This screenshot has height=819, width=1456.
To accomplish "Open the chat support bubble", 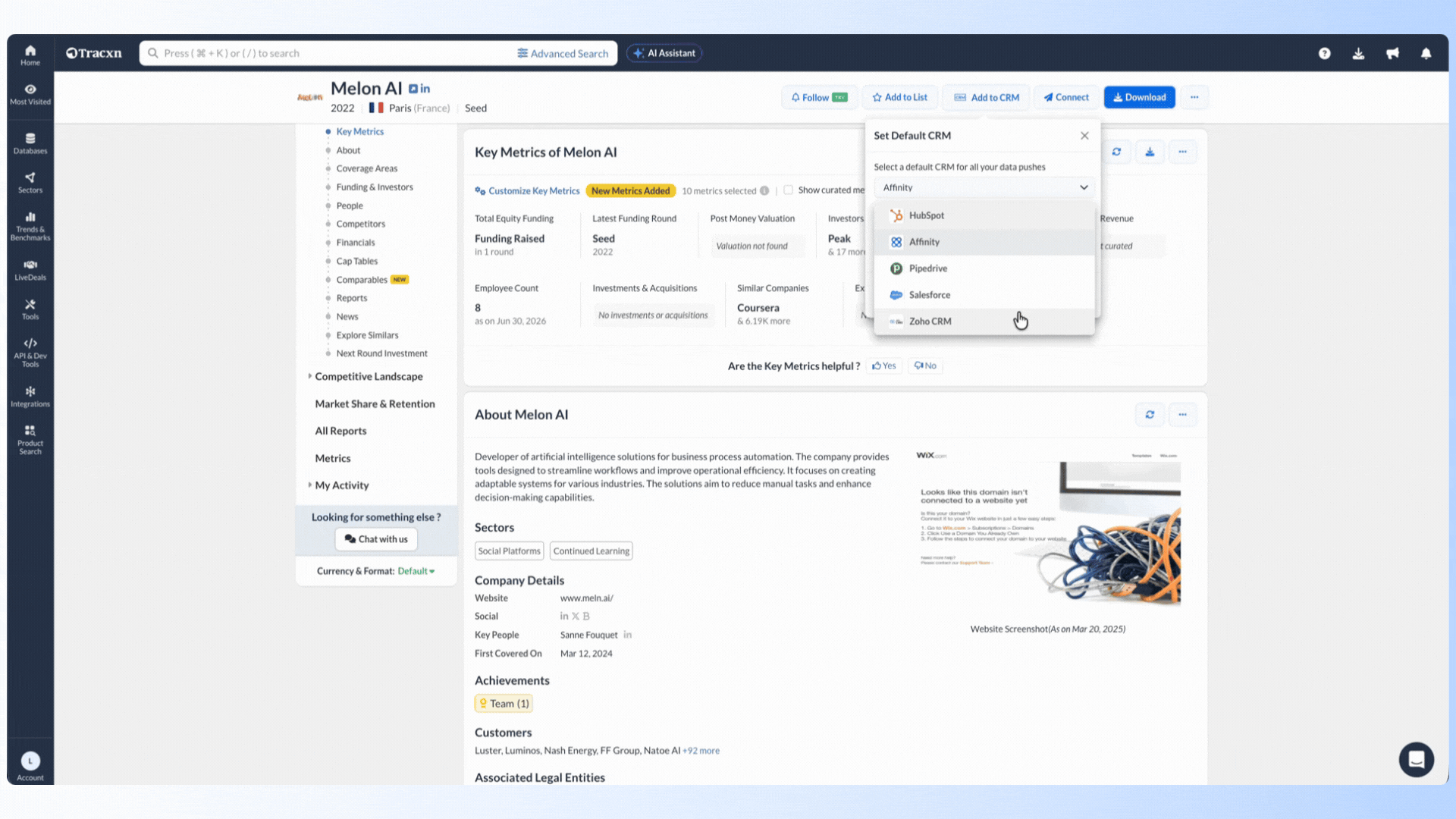I will pyautogui.click(x=1416, y=759).
